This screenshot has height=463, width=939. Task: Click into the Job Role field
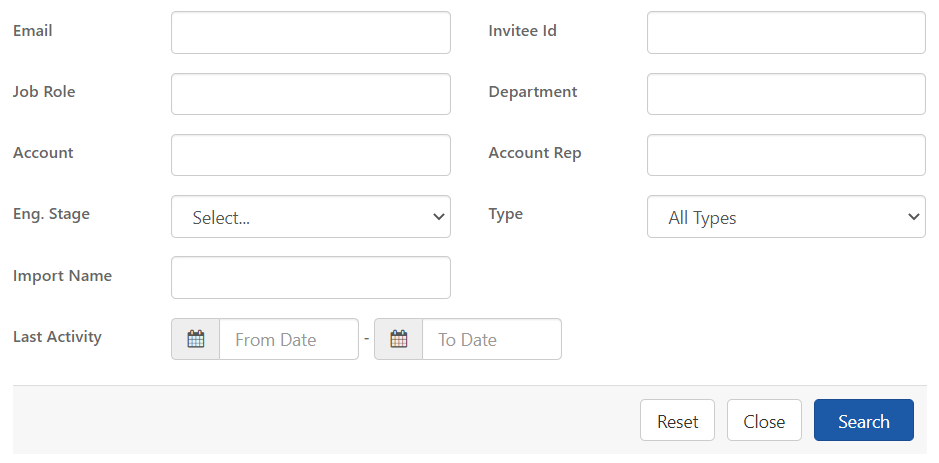pyautogui.click(x=311, y=94)
